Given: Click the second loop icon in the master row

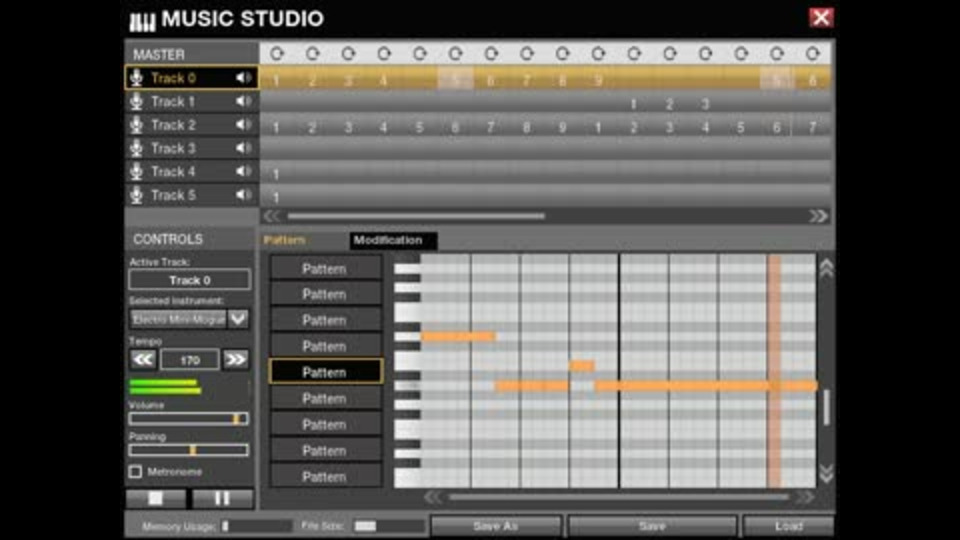Looking at the screenshot, I should pyautogui.click(x=312, y=54).
